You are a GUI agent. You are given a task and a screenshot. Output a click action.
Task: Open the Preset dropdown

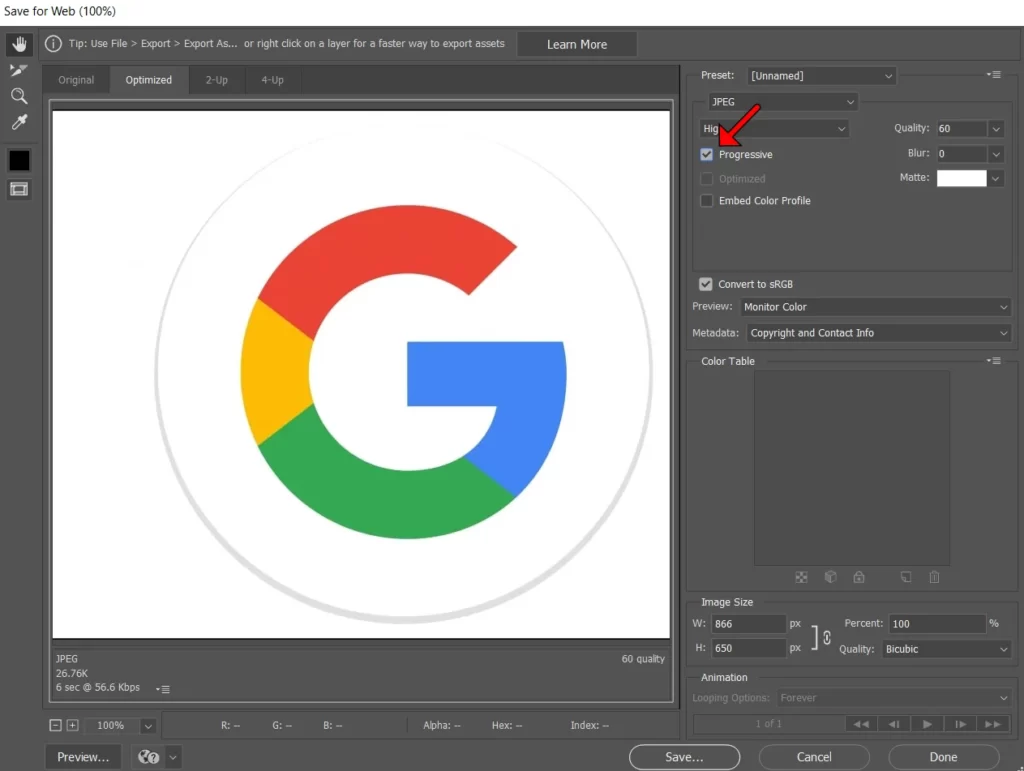coord(822,76)
